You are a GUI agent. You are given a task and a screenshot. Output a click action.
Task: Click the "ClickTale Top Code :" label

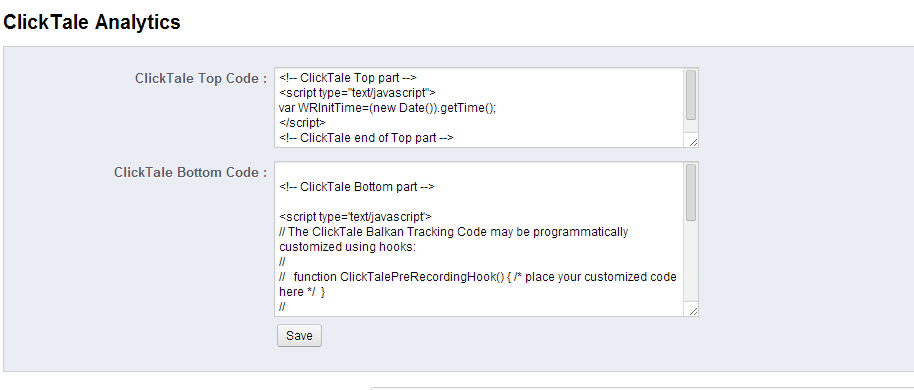click(x=201, y=79)
